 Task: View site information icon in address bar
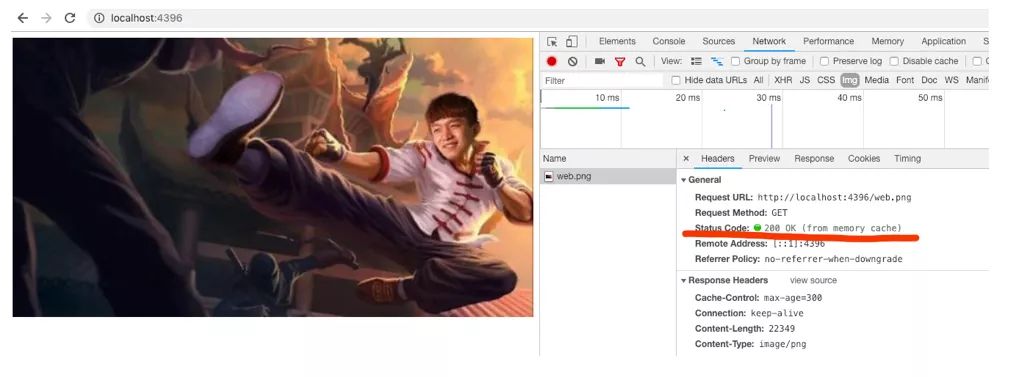click(x=99, y=18)
